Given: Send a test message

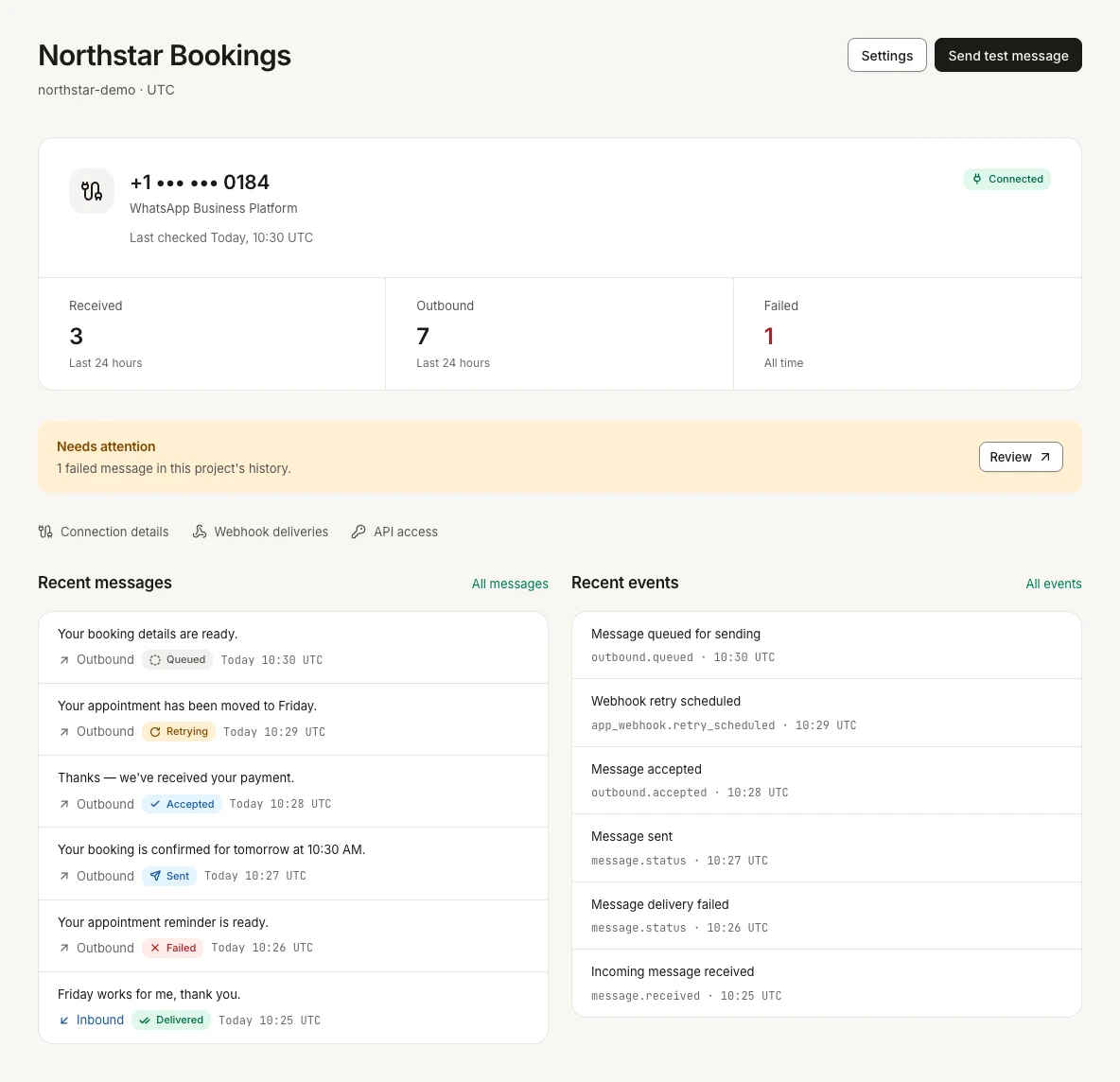Looking at the screenshot, I should pos(1007,55).
